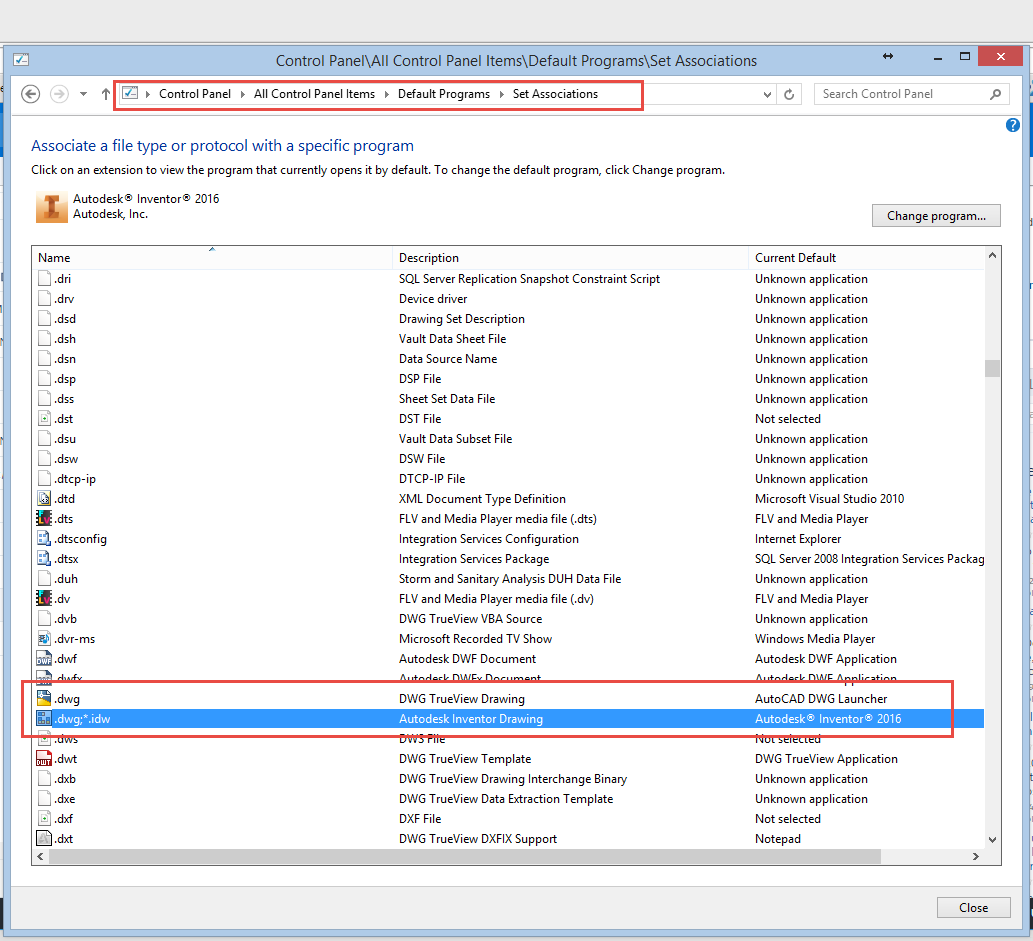Select the .dtsconfig file icon
Image resolution: width=1033 pixels, height=941 pixels.
point(44,538)
